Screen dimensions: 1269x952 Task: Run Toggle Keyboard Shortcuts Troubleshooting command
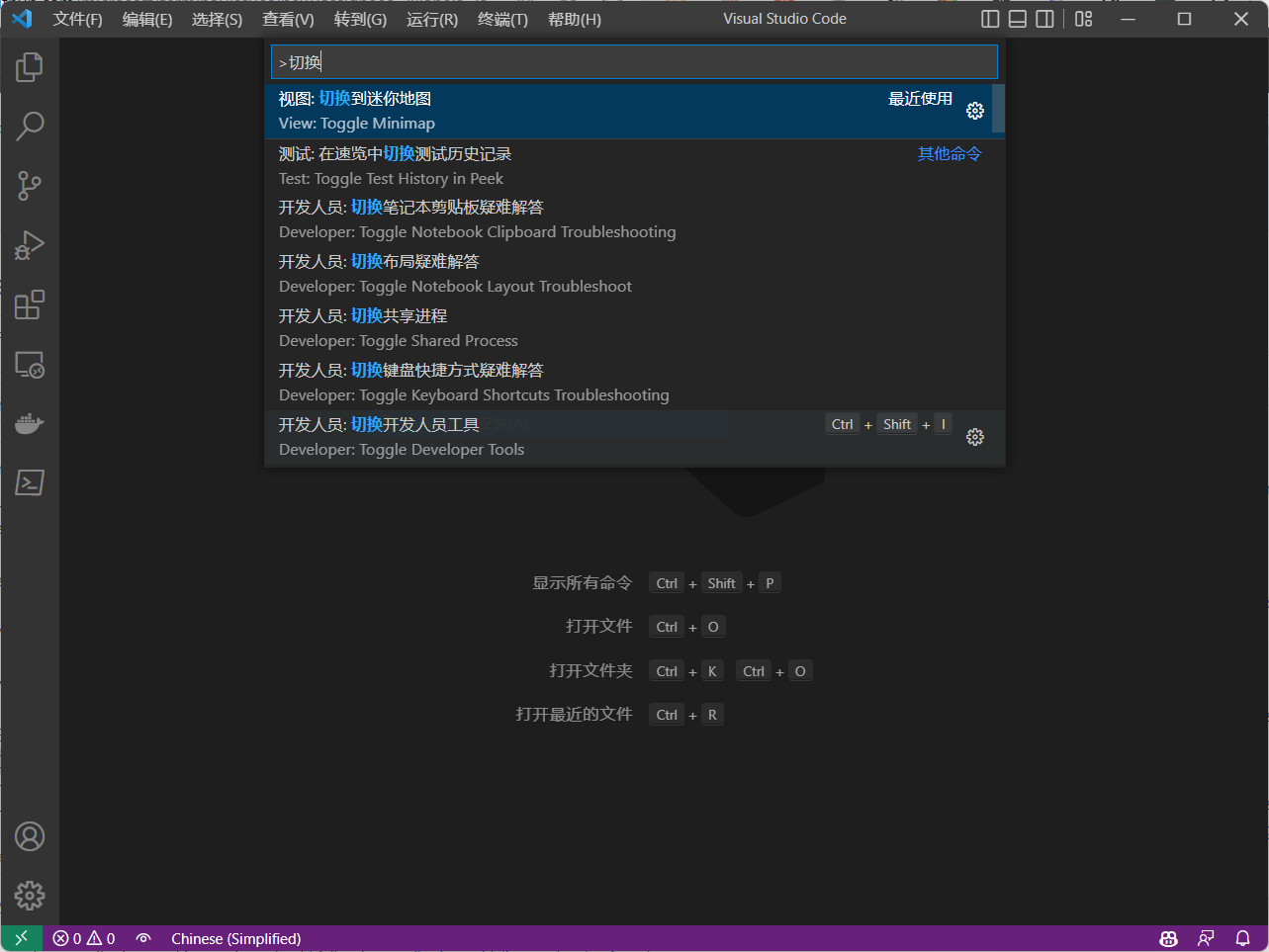coord(635,383)
